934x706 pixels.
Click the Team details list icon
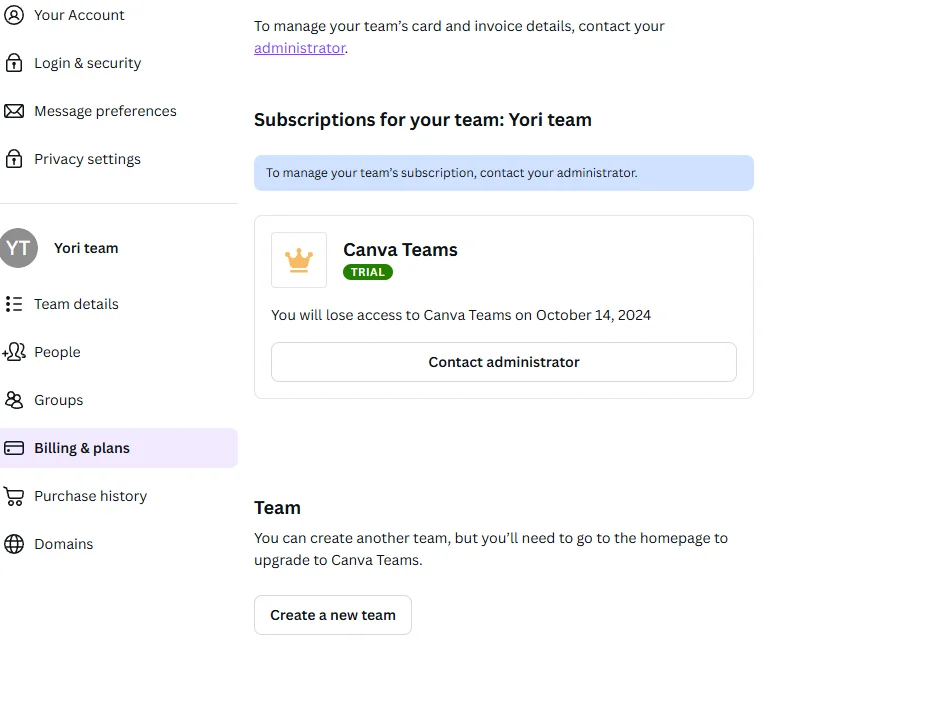pos(14,304)
